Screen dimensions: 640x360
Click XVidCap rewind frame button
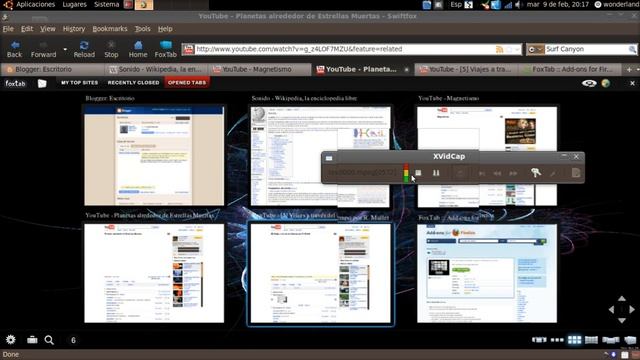(x=497, y=173)
